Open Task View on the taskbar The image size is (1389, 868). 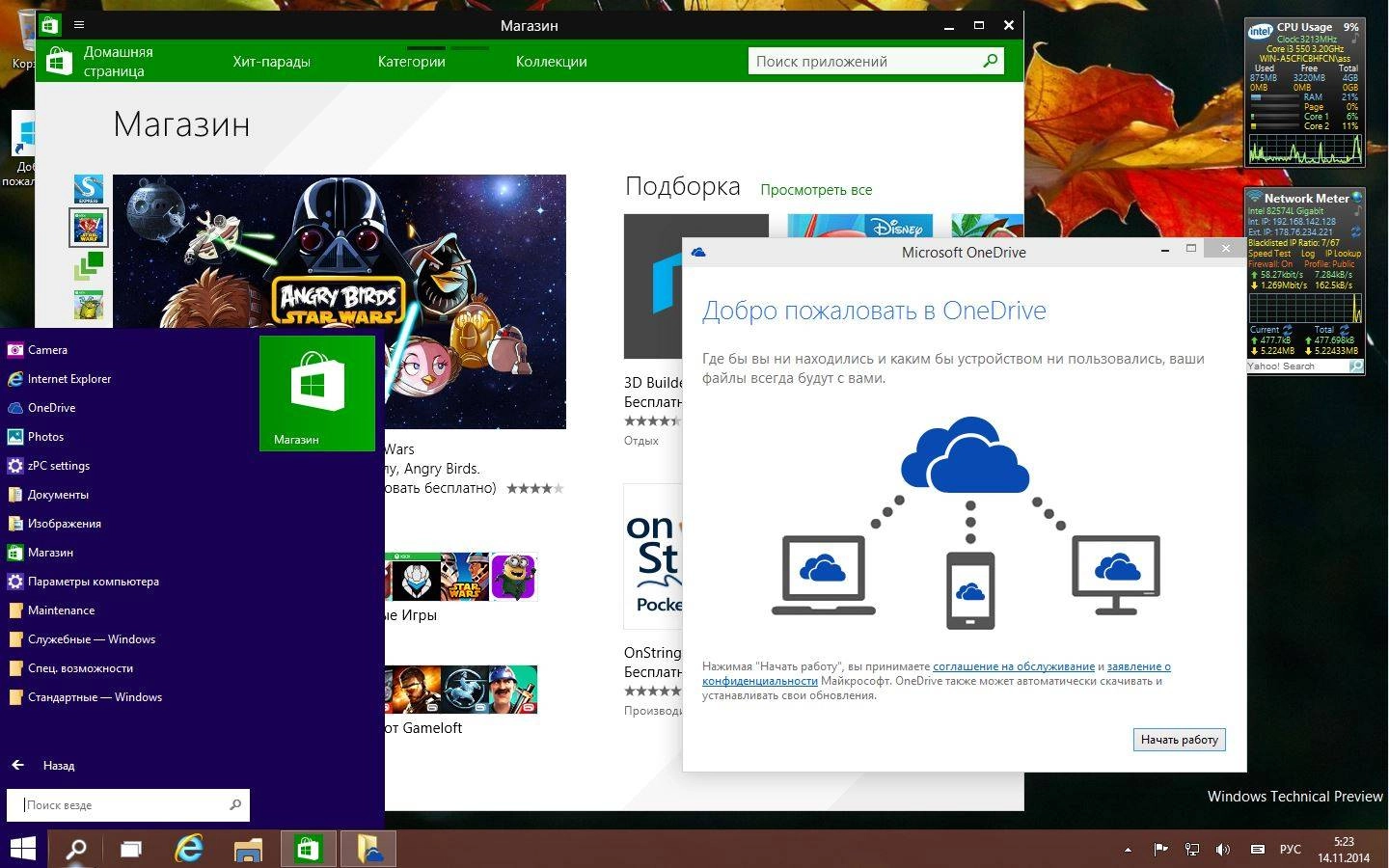[131, 849]
